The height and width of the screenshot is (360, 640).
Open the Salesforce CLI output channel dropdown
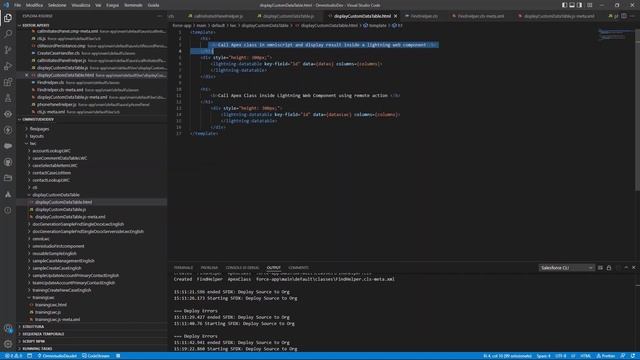(566, 268)
